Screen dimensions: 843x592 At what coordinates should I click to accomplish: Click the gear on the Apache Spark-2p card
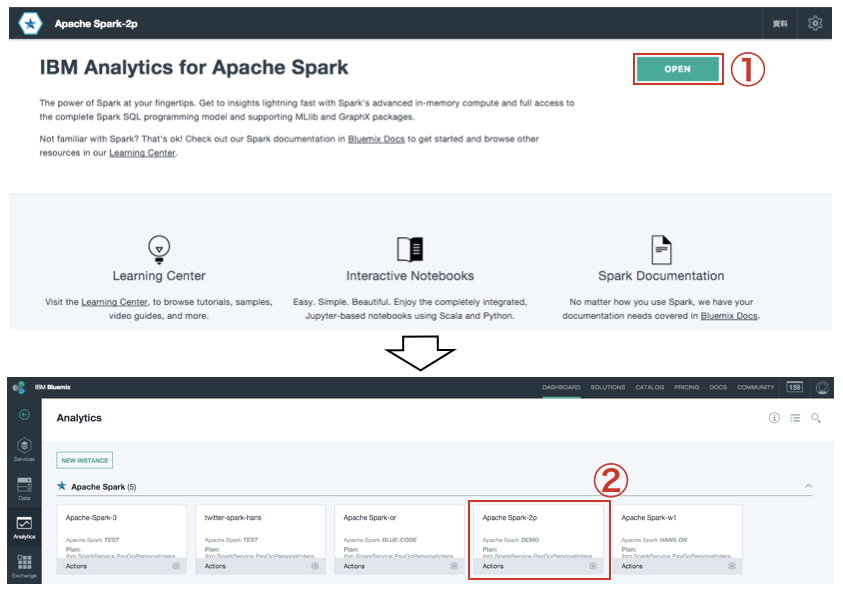click(593, 566)
